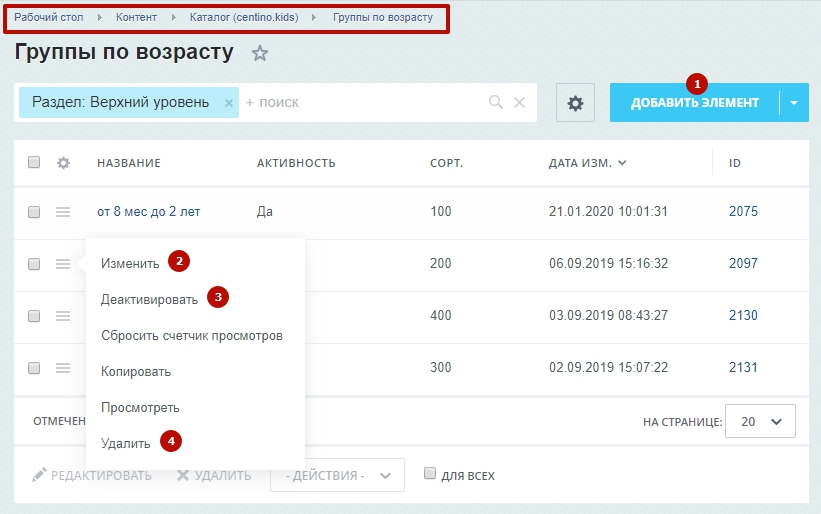
Task: Open the per-page count dropdown showing 20
Action: (760, 422)
